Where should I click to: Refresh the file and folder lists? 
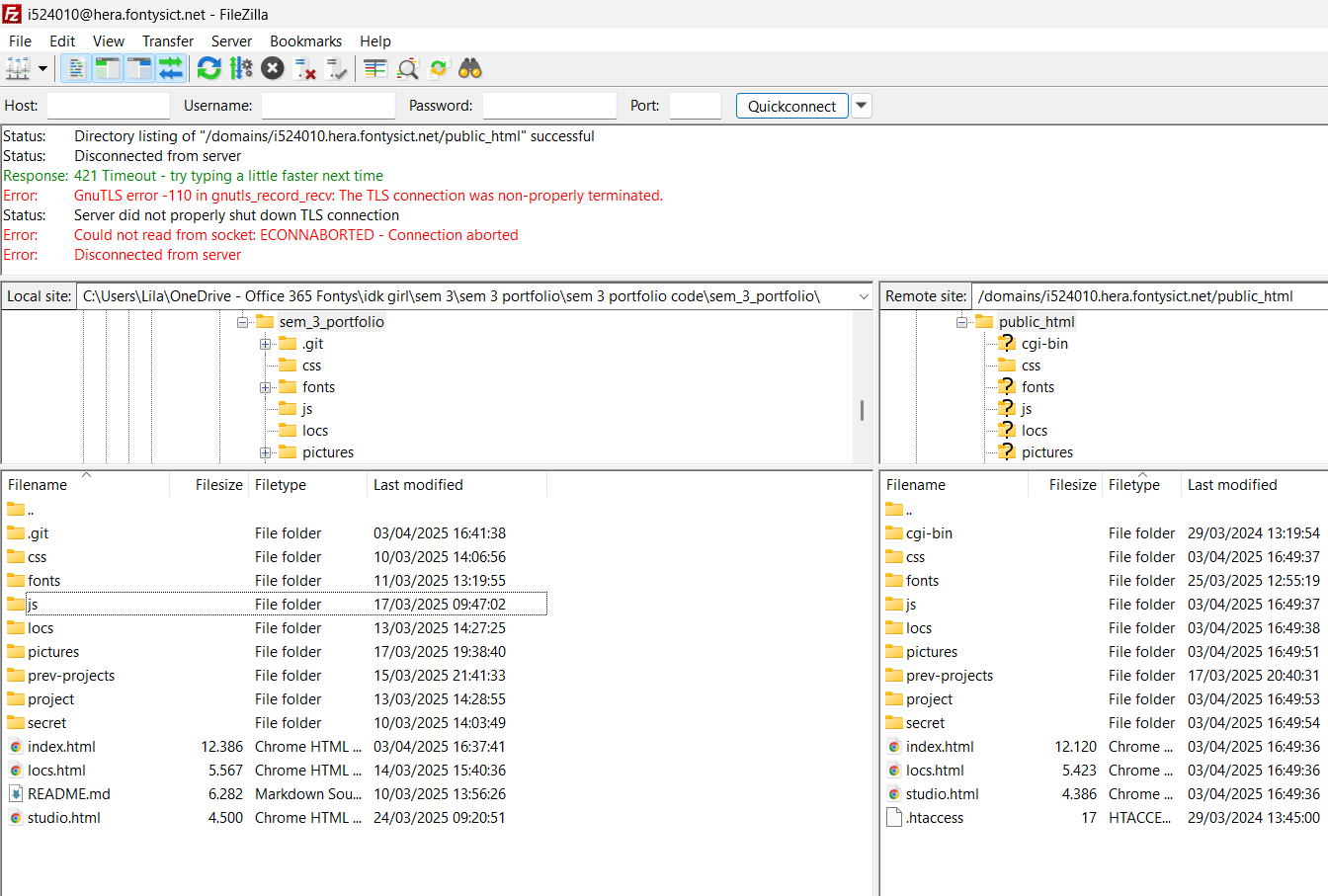(208, 68)
